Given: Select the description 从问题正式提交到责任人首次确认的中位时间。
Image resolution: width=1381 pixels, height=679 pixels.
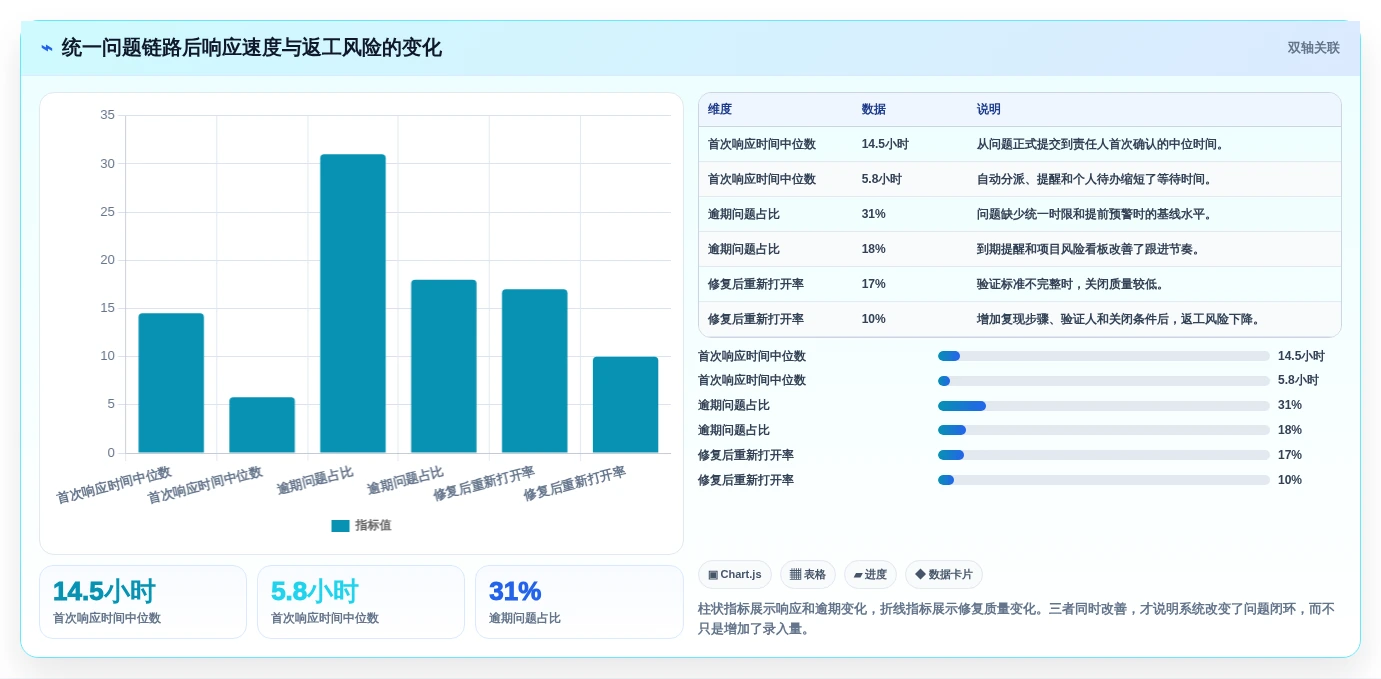Looking at the screenshot, I should [x=1103, y=144].
